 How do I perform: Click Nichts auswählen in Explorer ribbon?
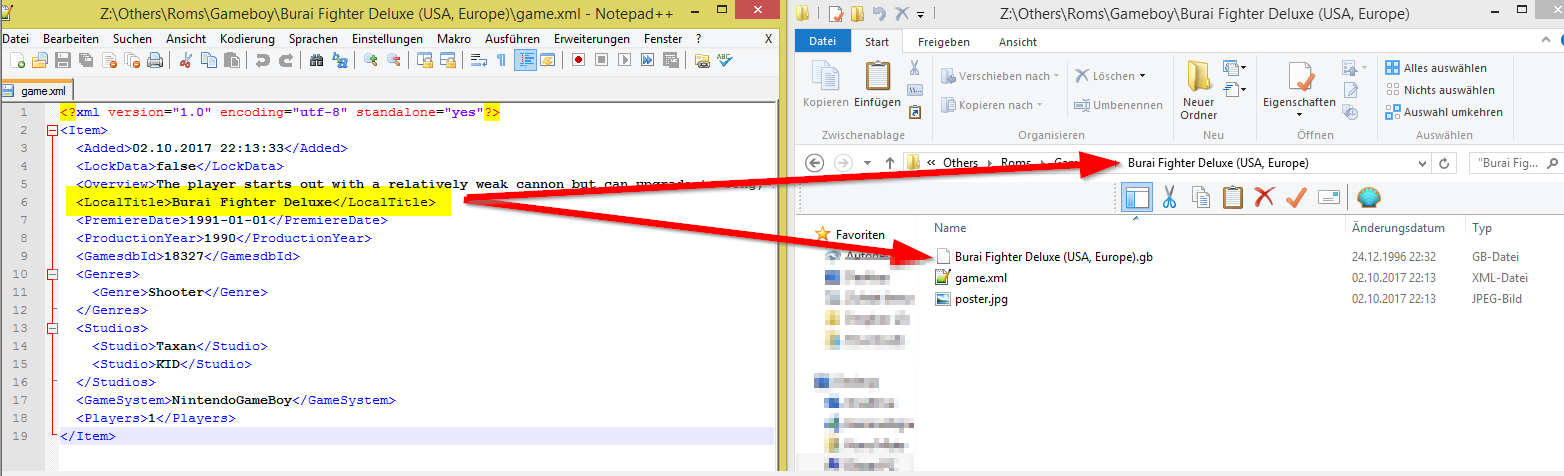[1440, 90]
